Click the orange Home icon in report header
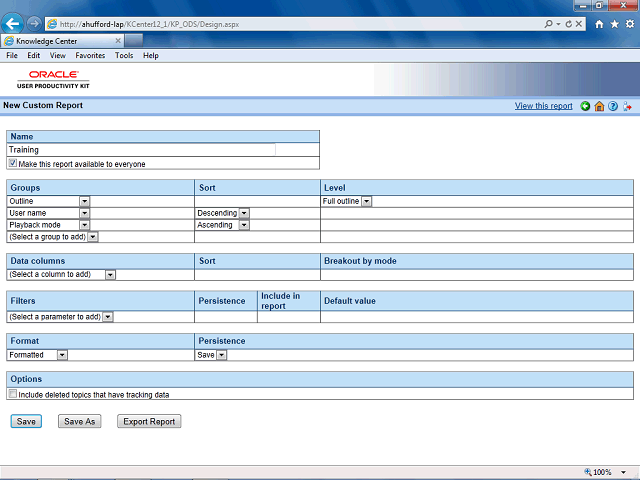Viewport: 640px width, 480px height. (x=599, y=106)
